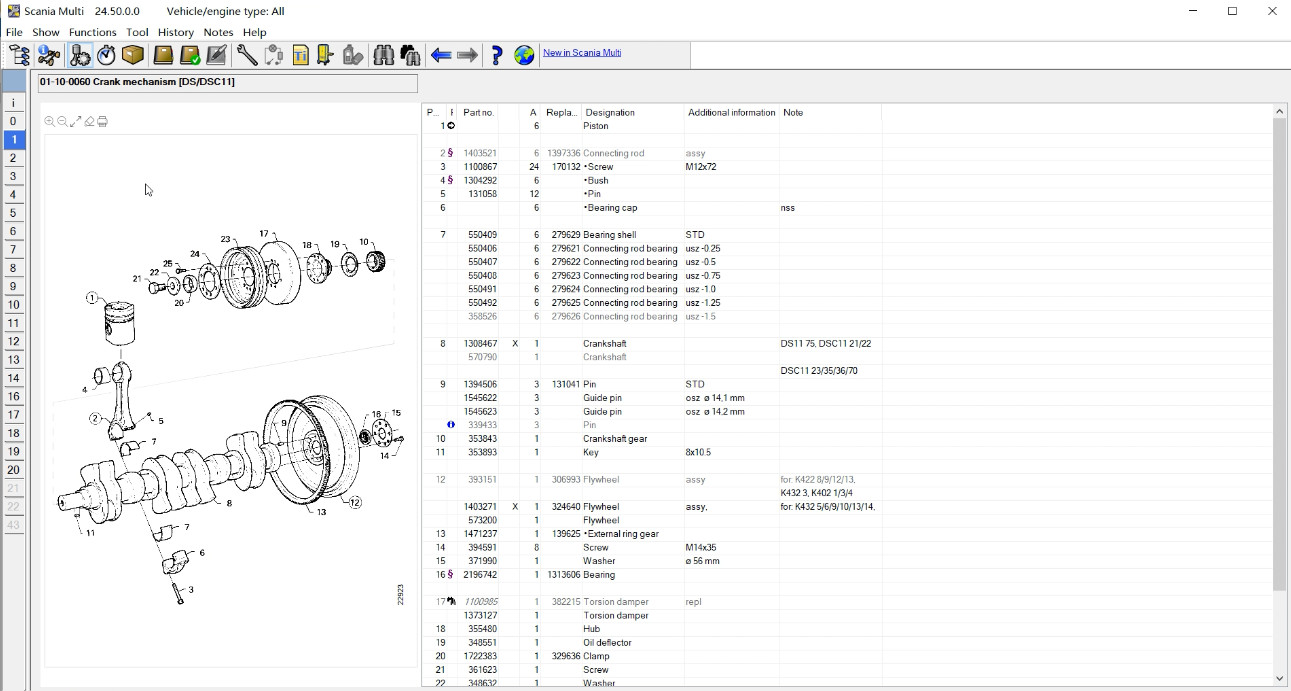Select side tab '12'

point(13,341)
